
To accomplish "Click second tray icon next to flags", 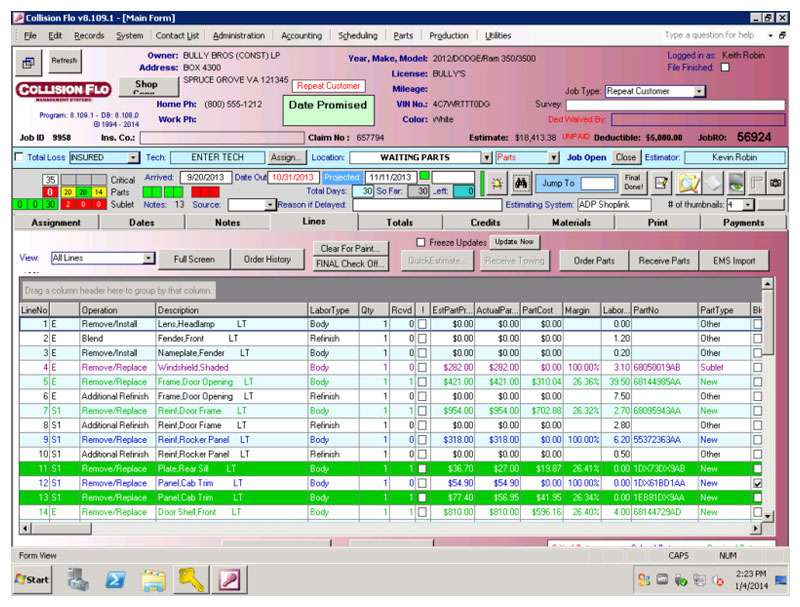I will pos(662,579).
